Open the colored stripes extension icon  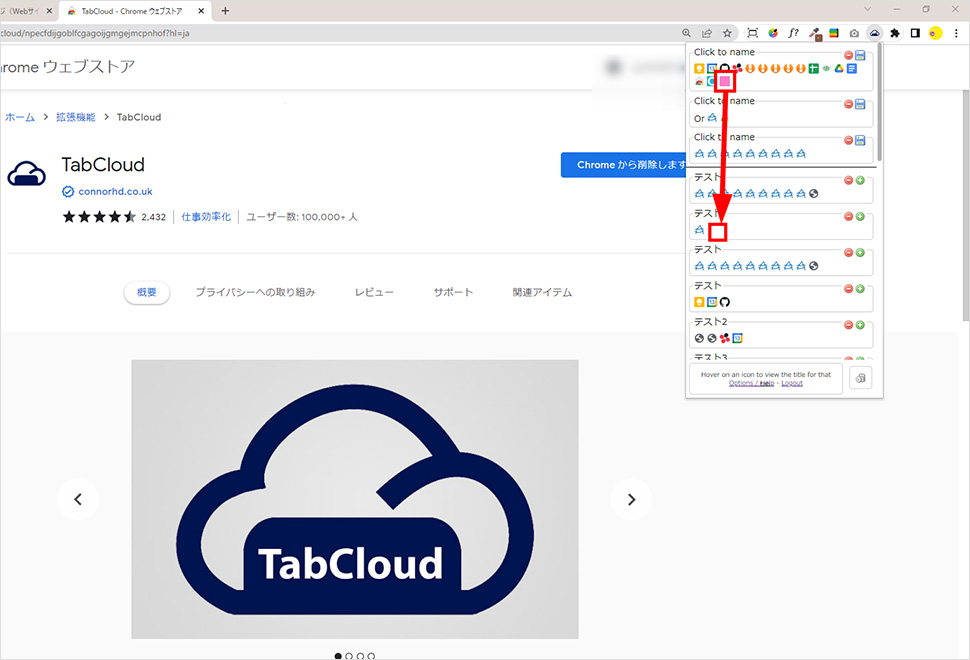834,33
